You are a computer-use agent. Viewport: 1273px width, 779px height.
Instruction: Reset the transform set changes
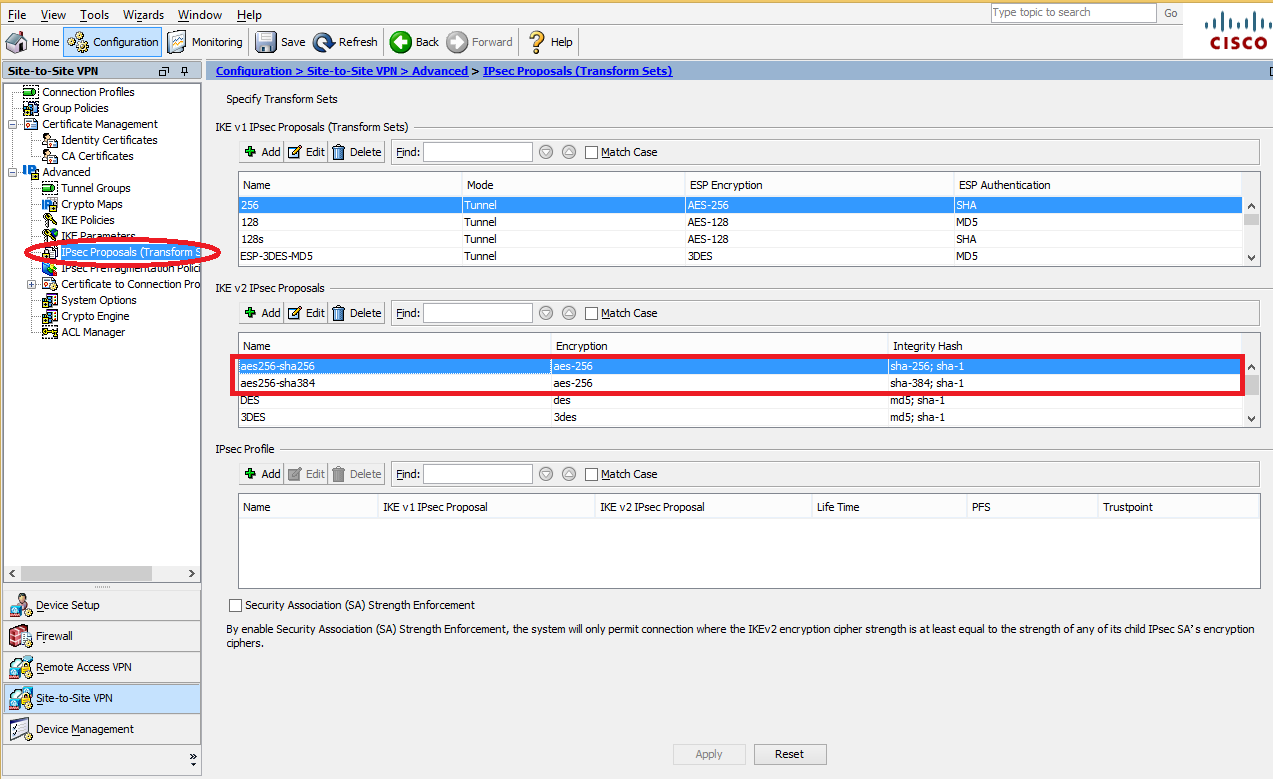790,754
